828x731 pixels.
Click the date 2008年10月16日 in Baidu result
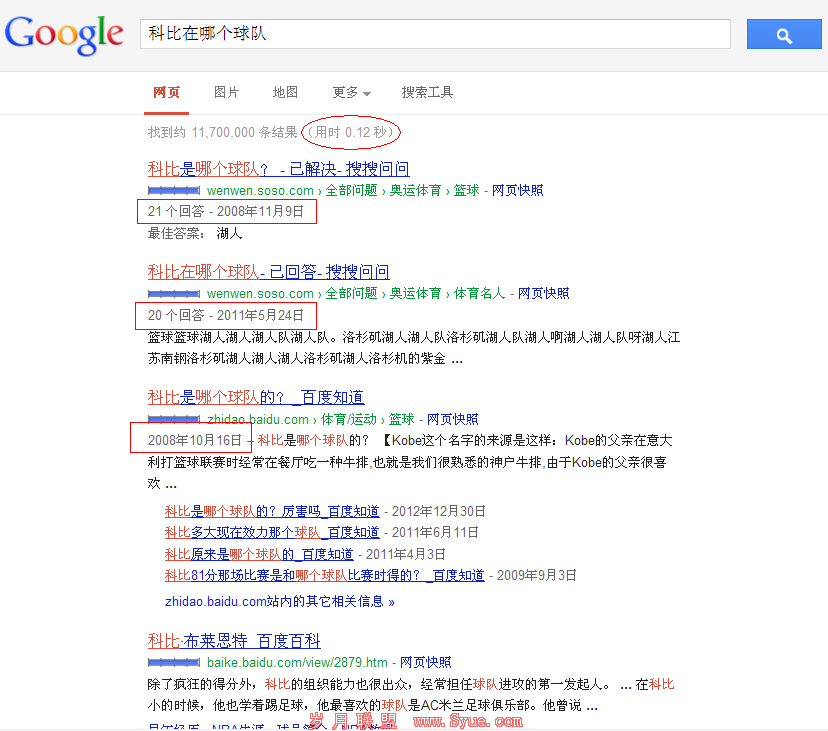coord(194,441)
